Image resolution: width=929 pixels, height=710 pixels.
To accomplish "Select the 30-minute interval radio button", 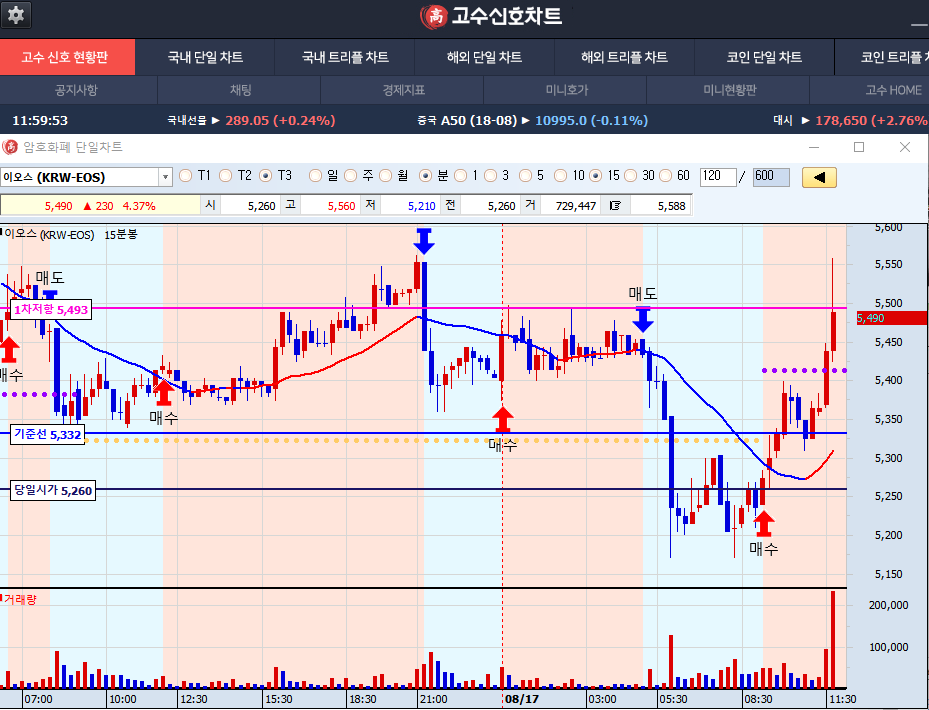I will click(x=631, y=176).
